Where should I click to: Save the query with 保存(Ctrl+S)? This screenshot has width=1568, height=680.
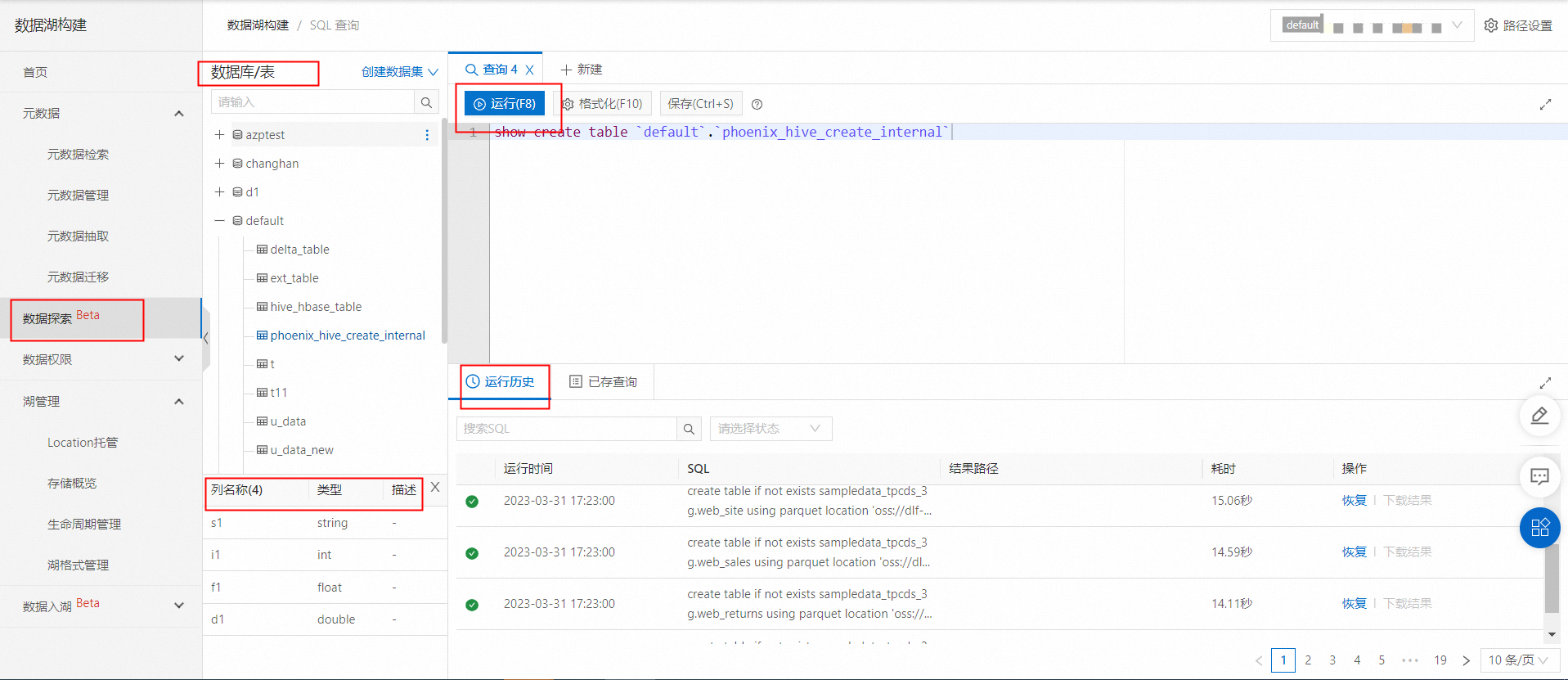tap(701, 104)
